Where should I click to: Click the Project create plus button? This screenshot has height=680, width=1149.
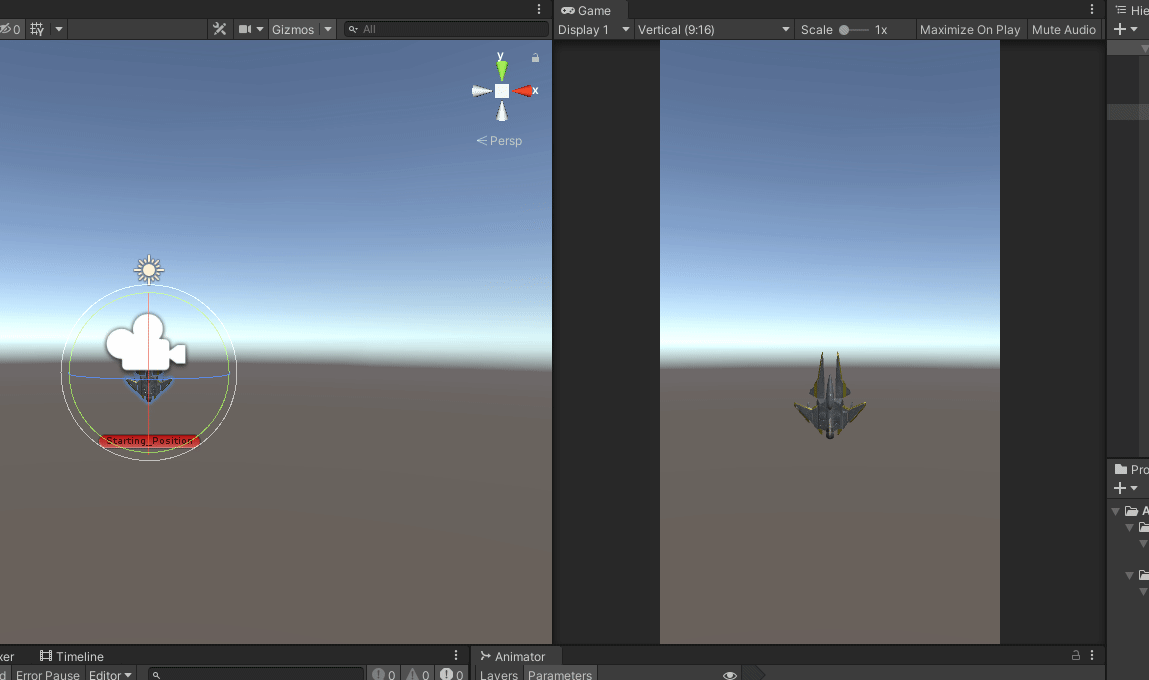click(x=1120, y=488)
